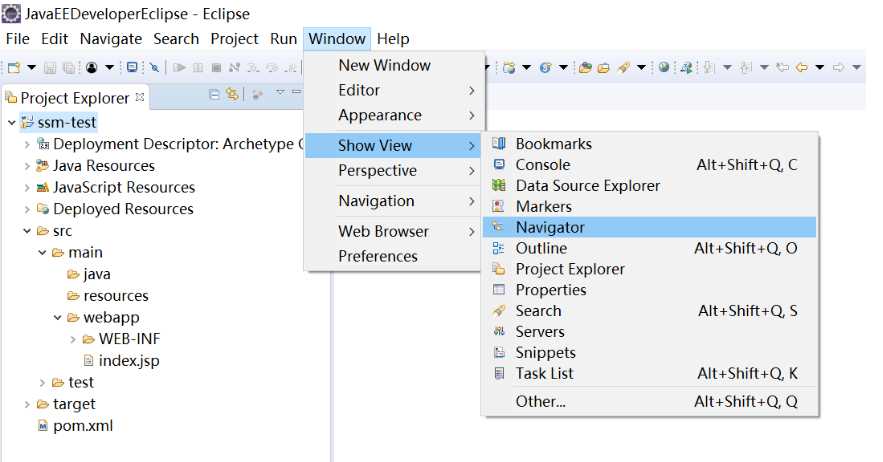Choose New Window from Window menu

394,65
